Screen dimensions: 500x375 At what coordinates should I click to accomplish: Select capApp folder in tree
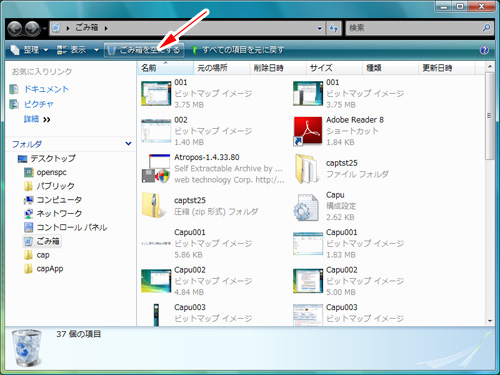[50, 269]
